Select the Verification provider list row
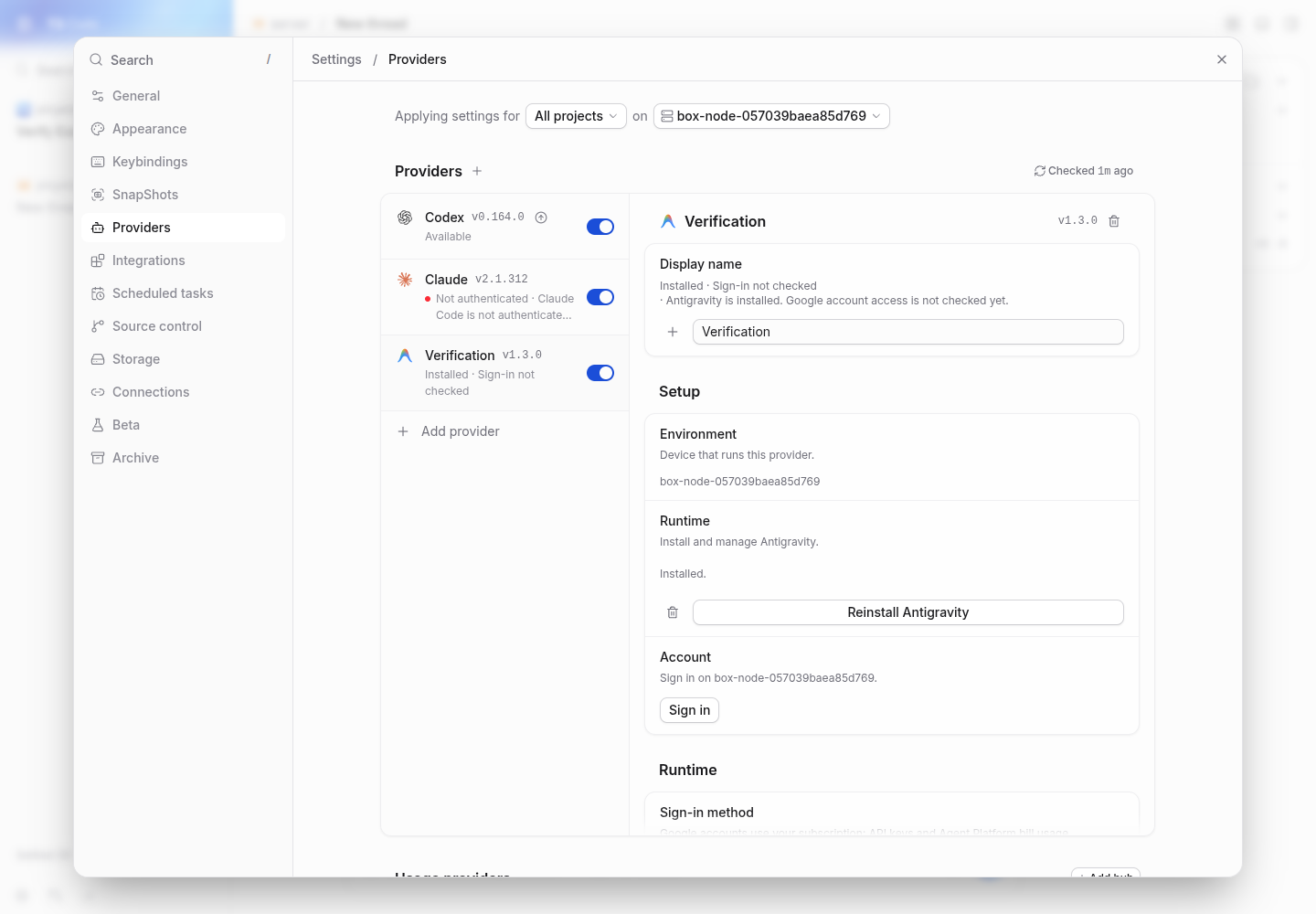This screenshot has height=914, width=1316. (x=504, y=373)
